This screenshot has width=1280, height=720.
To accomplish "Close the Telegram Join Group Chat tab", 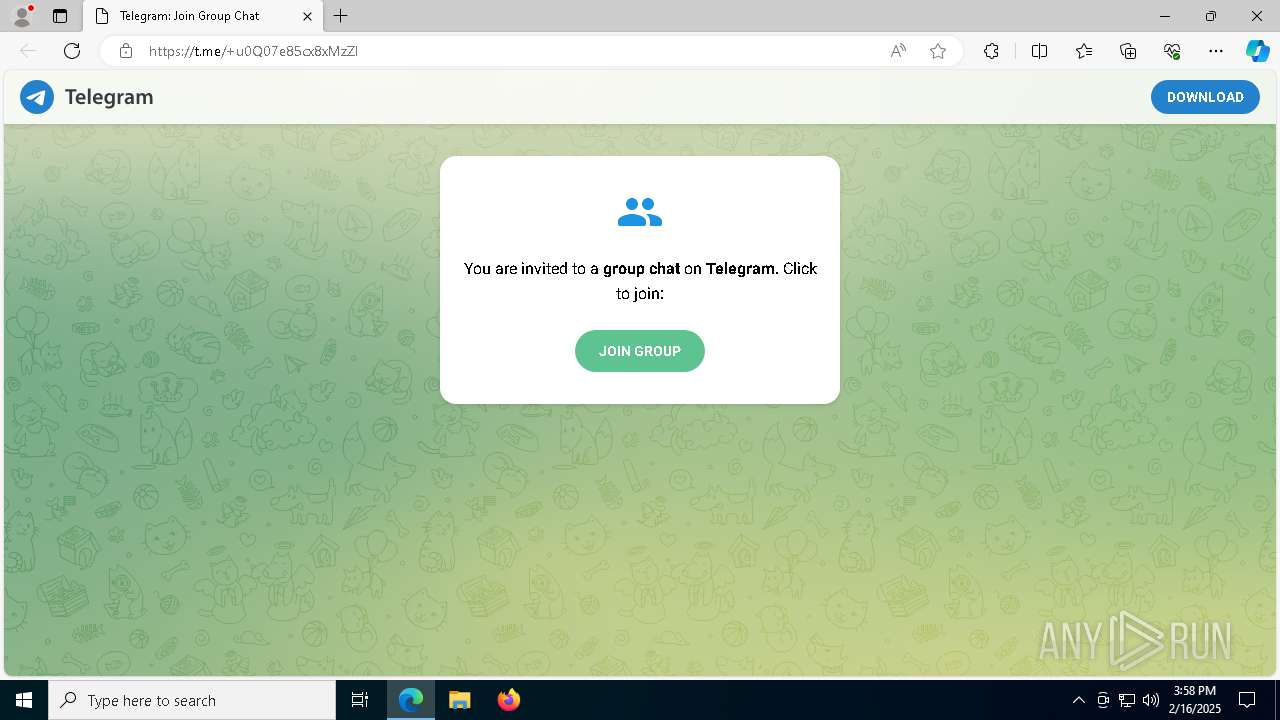I will pyautogui.click(x=308, y=16).
